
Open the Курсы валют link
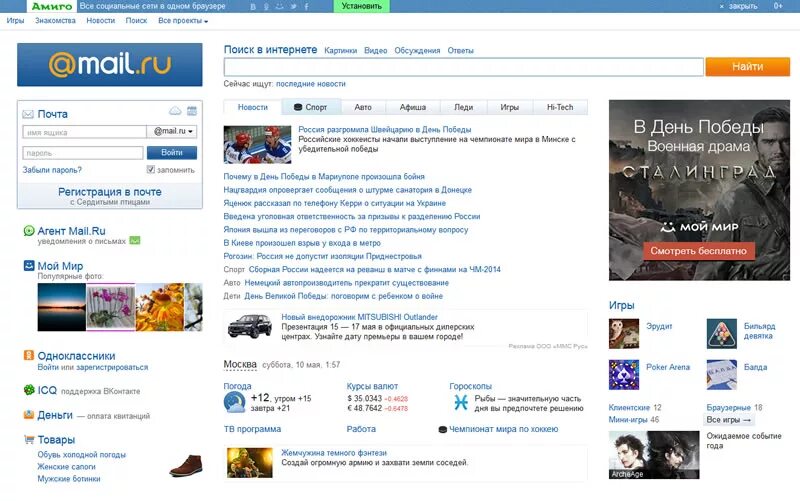(x=372, y=386)
